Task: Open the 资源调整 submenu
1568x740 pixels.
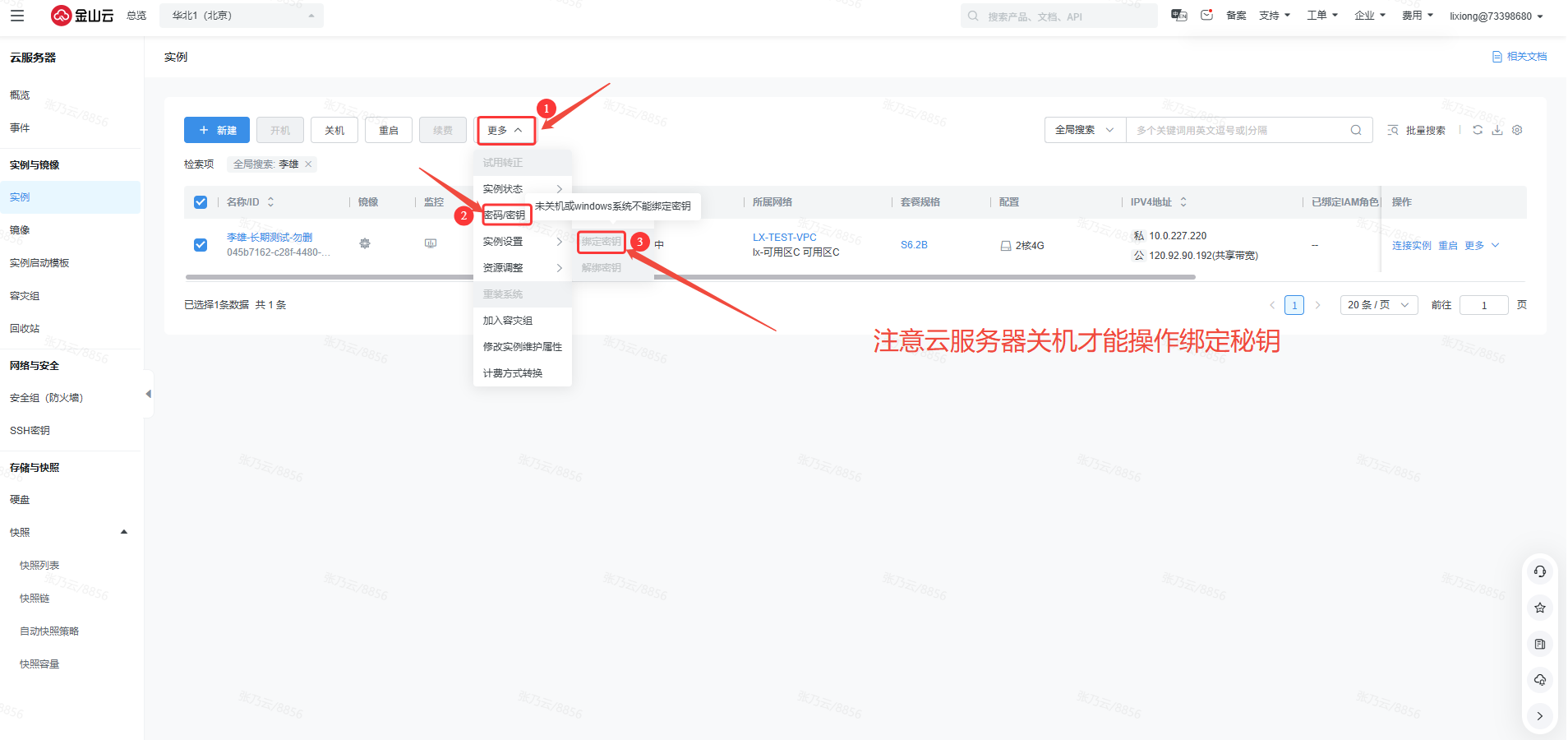Action: (523, 268)
